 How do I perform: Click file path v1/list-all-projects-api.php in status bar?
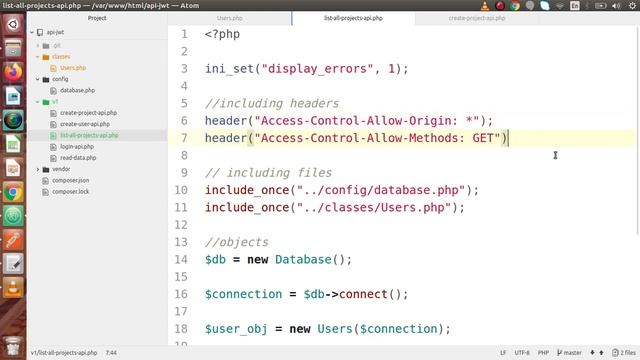[64, 353]
